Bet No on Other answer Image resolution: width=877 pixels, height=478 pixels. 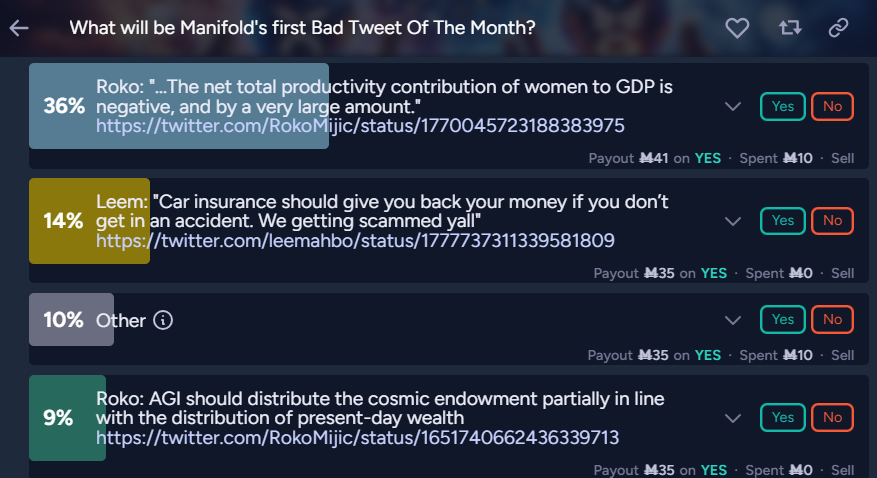[832, 319]
